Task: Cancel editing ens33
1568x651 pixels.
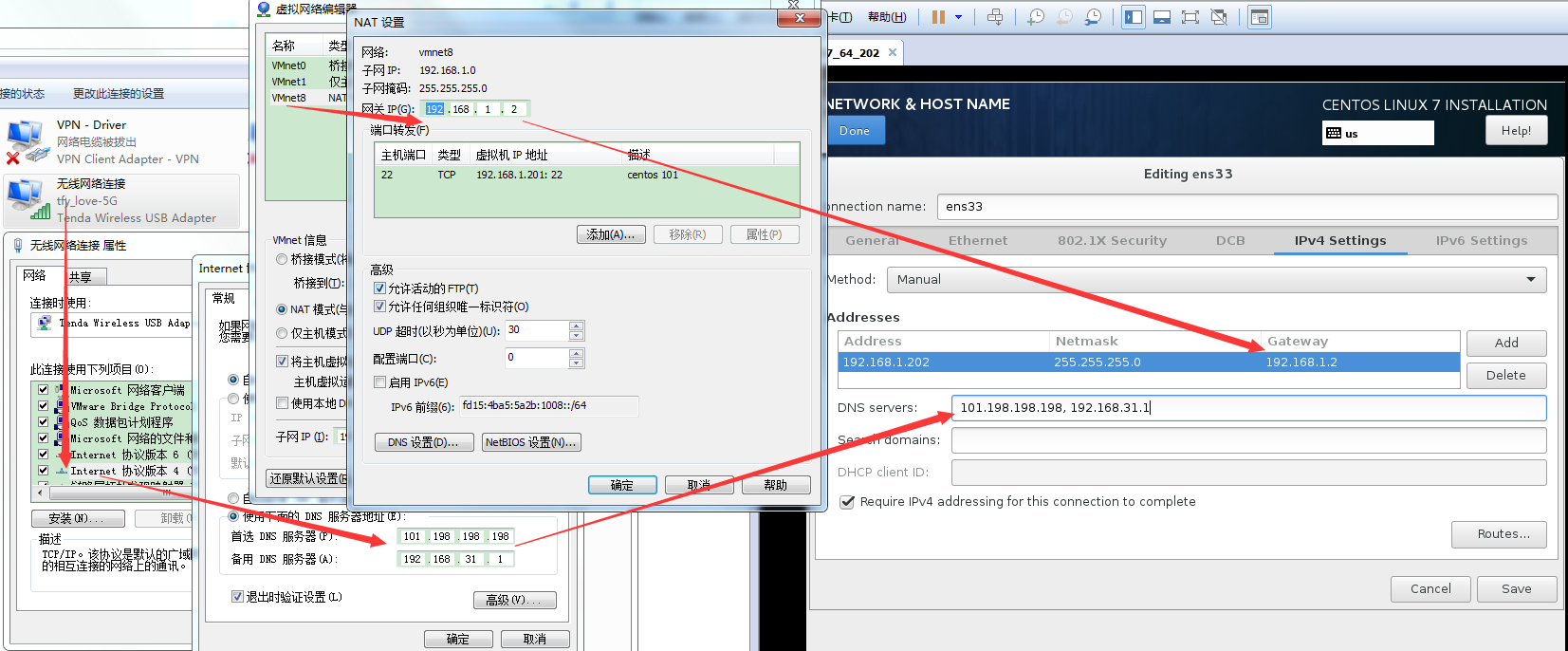Action: (1430, 589)
